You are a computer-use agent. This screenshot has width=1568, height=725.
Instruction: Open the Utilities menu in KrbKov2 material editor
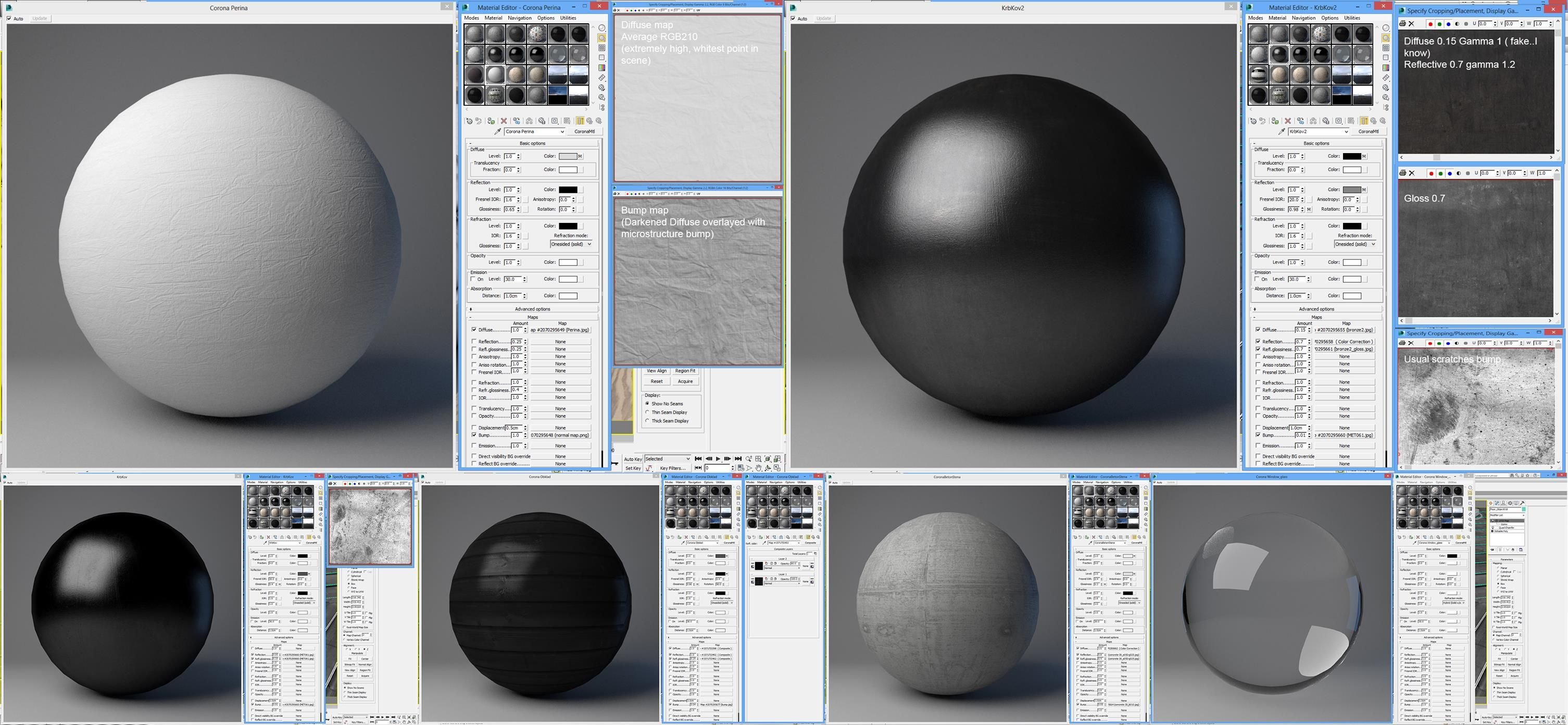[1352, 18]
